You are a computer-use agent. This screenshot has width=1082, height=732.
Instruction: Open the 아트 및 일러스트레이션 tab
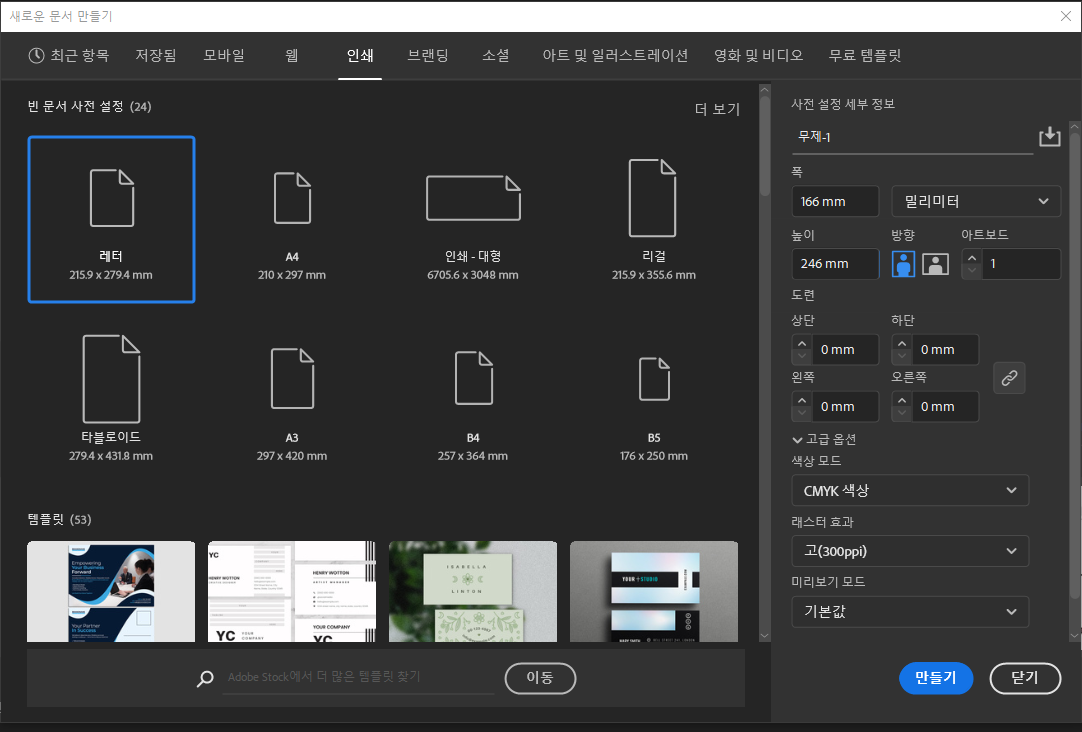click(615, 56)
